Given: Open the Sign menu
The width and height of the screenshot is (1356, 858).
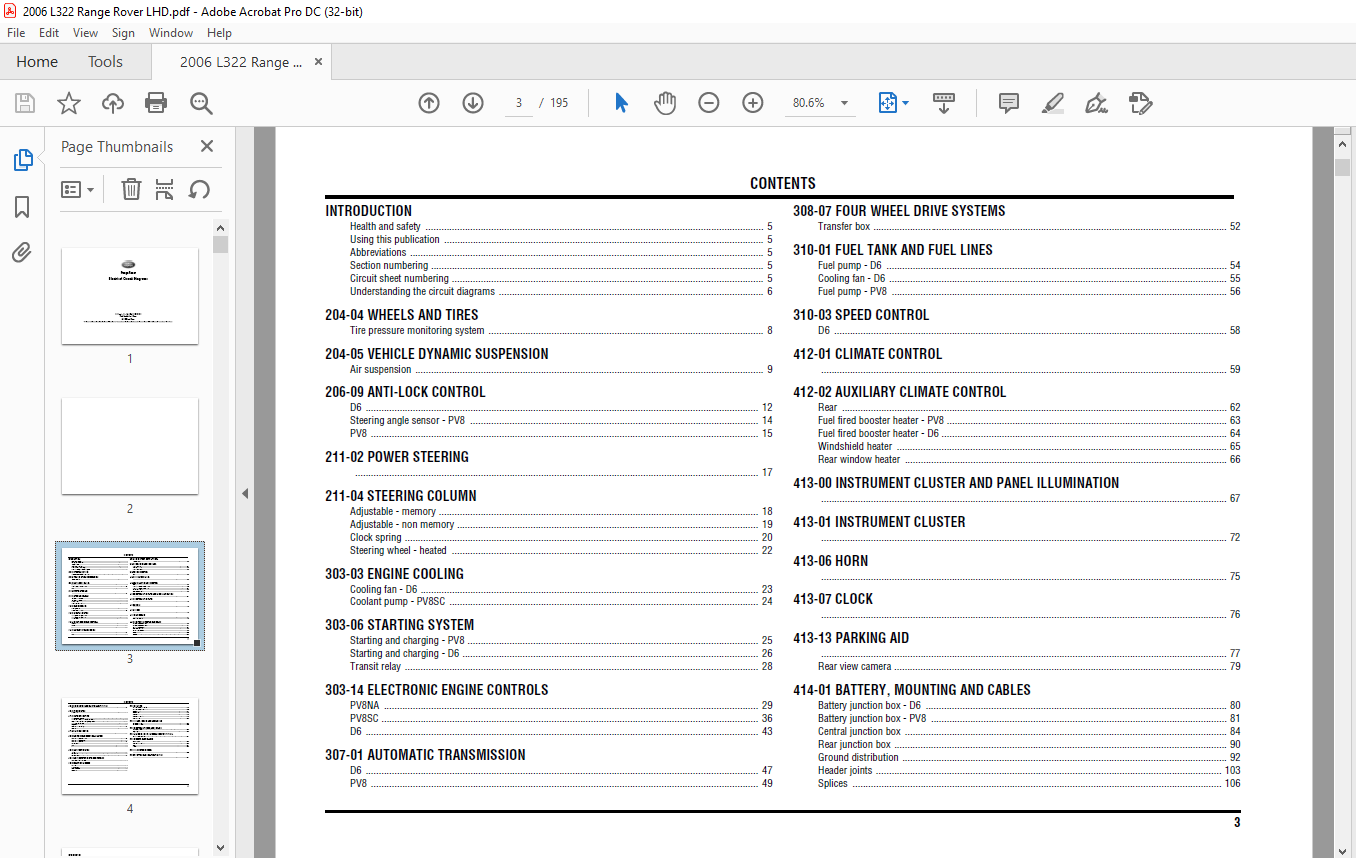Looking at the screenshot, I should (x=123, y=33).
